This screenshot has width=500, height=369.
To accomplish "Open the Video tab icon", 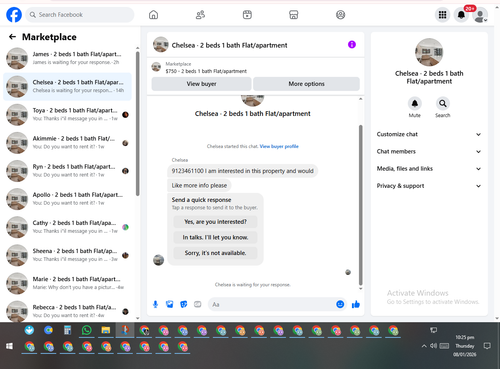I will [247, 15].
